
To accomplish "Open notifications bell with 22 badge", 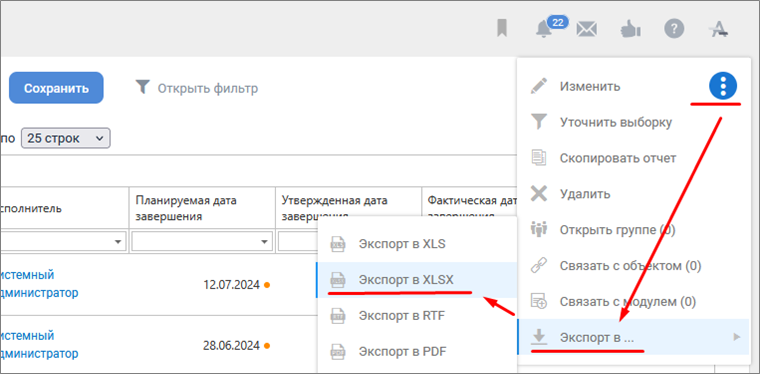I will [544, 30].
